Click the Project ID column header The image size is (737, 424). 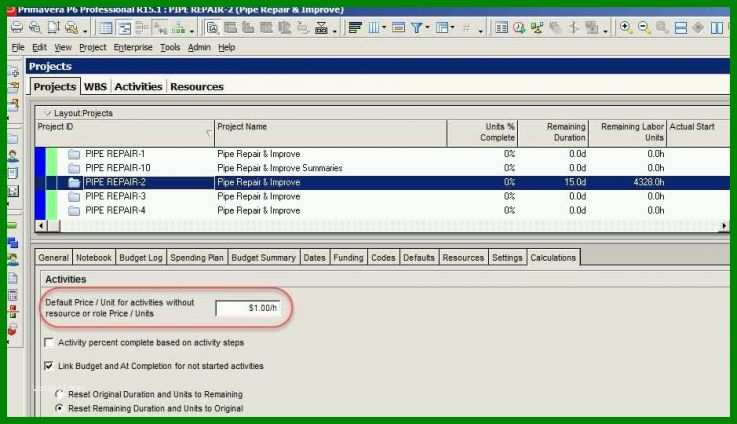coord(125,133)
